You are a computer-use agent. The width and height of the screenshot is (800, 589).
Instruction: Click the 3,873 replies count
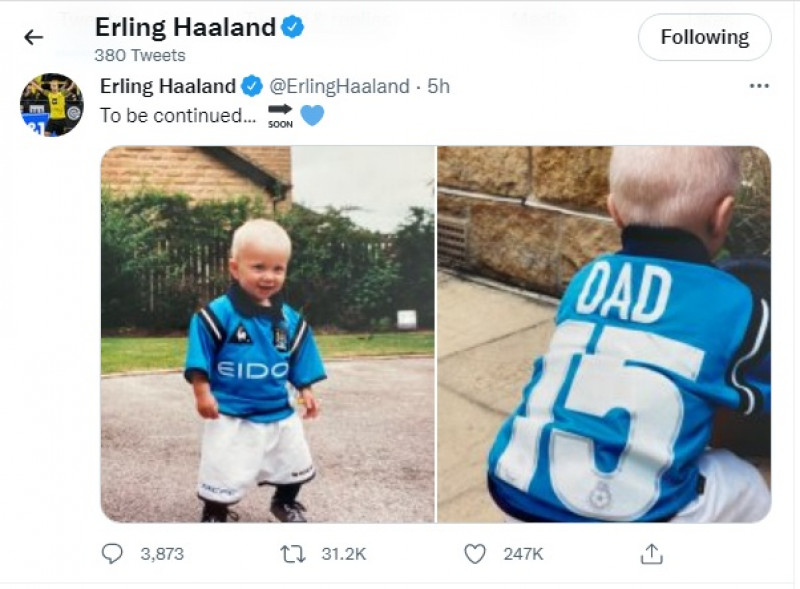160,553
